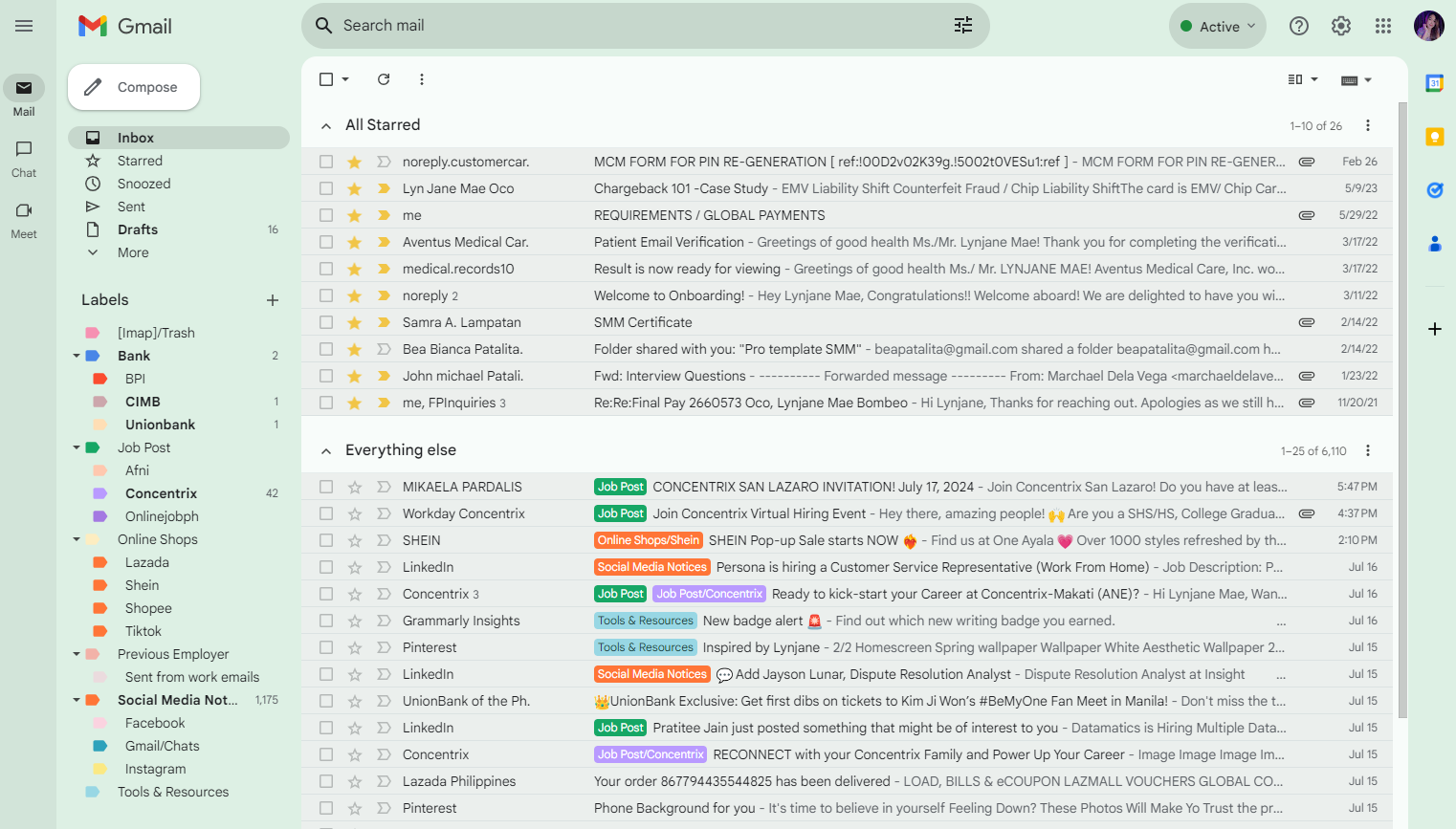Open Chargeback 101 Case Study email
1456x829 pixels.
click(x=847, y=188)
